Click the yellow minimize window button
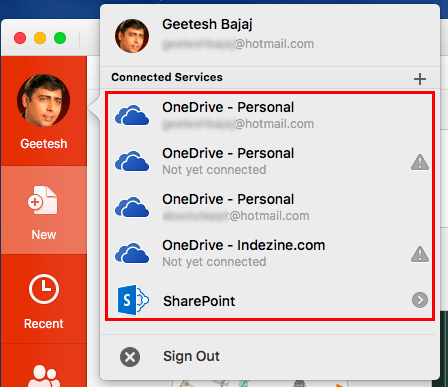This screenshot has height=387, width=448. tap(40, 38)
